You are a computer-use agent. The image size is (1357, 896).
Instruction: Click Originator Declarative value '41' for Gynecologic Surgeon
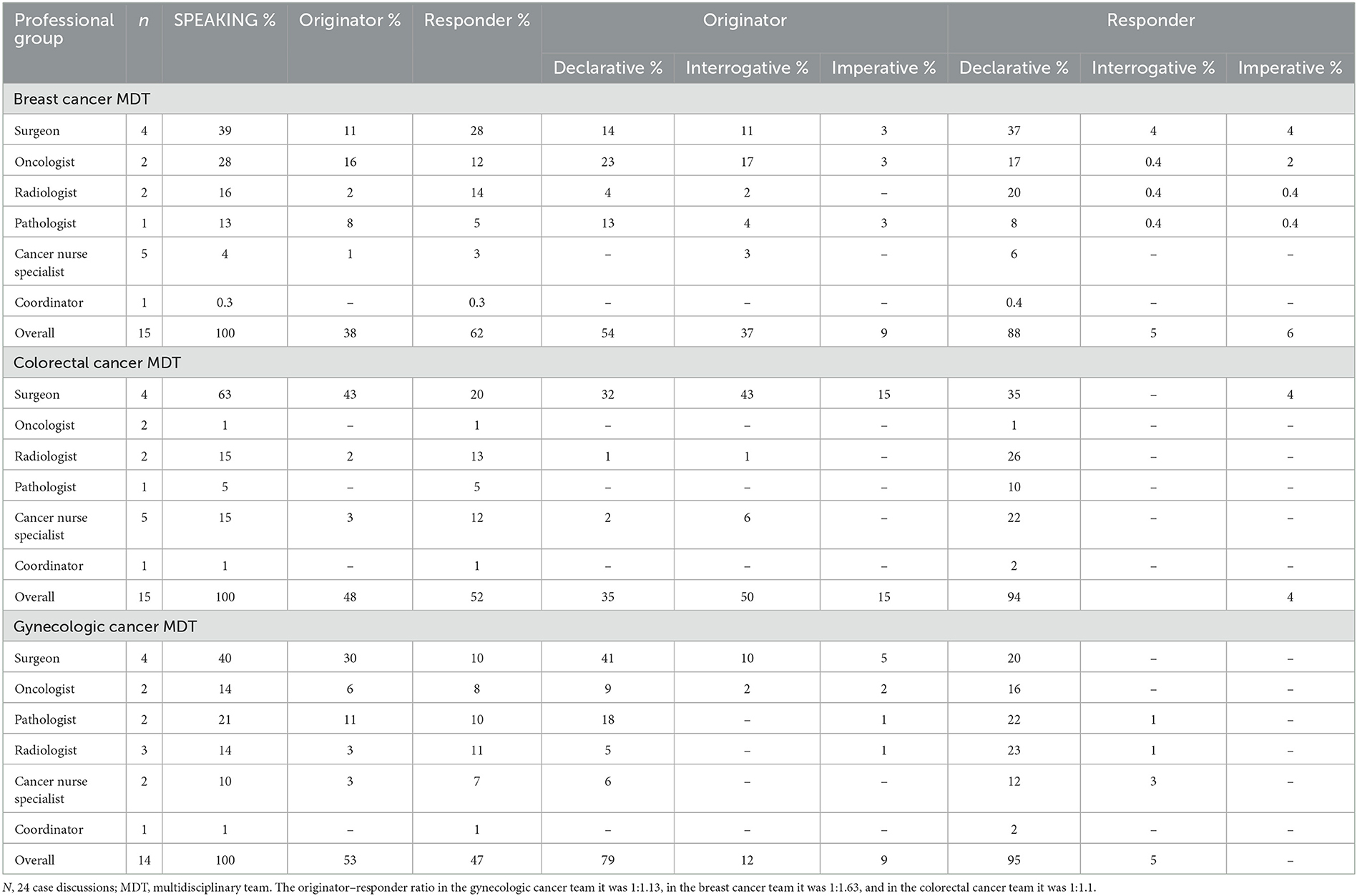608,659
